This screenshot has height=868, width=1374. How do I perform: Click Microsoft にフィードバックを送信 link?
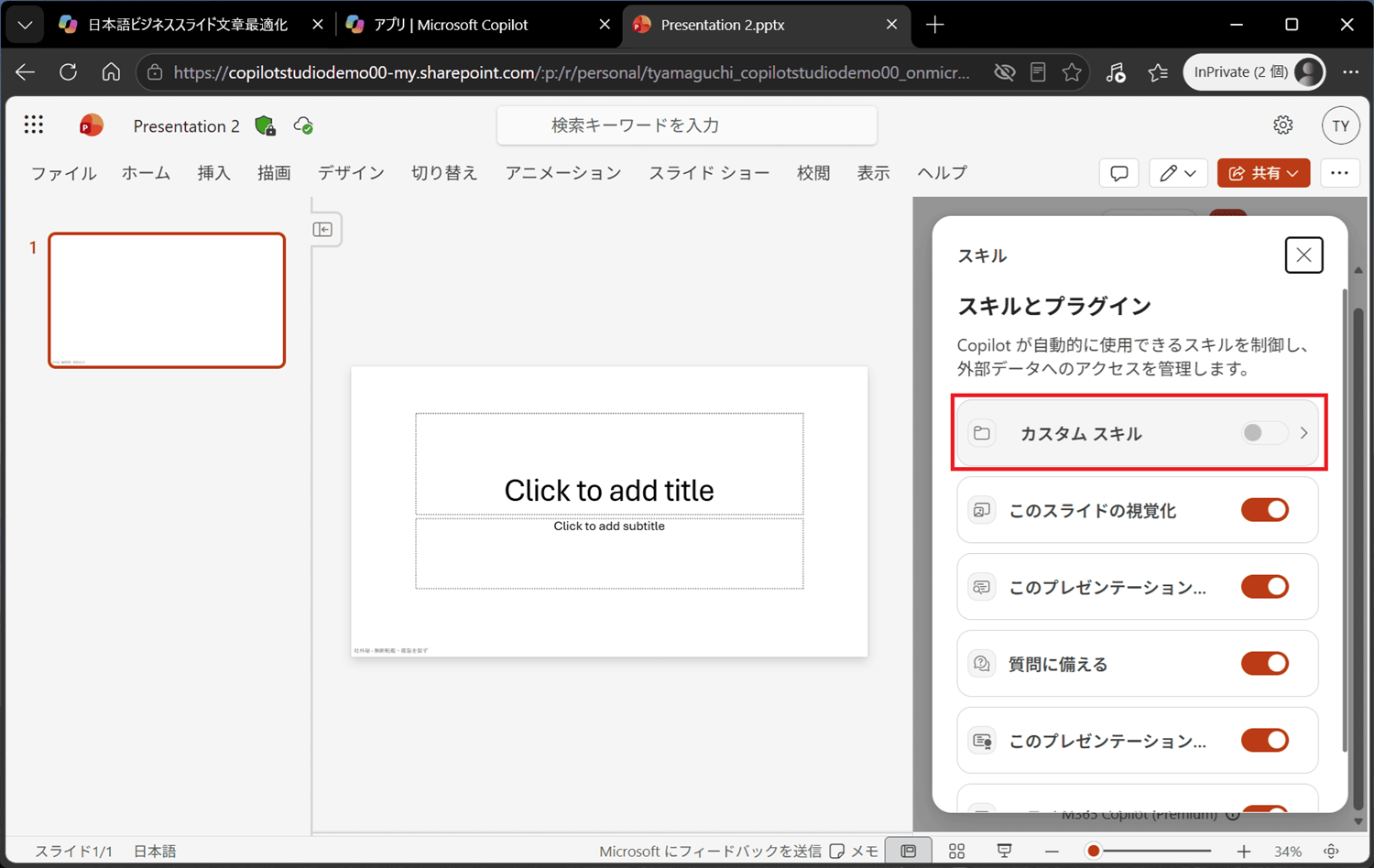point(710,852)
